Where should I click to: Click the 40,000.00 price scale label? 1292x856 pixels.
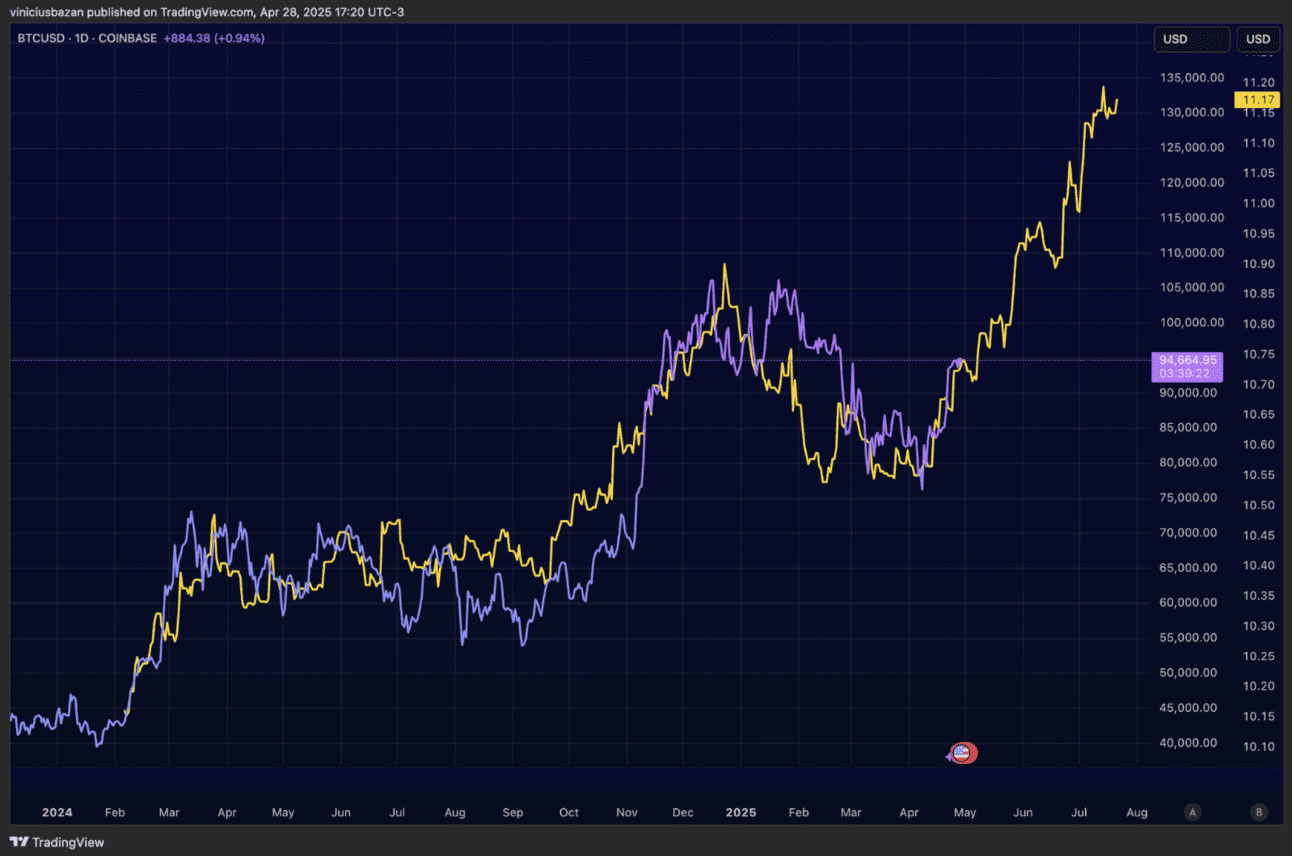tap(1189, 743)
